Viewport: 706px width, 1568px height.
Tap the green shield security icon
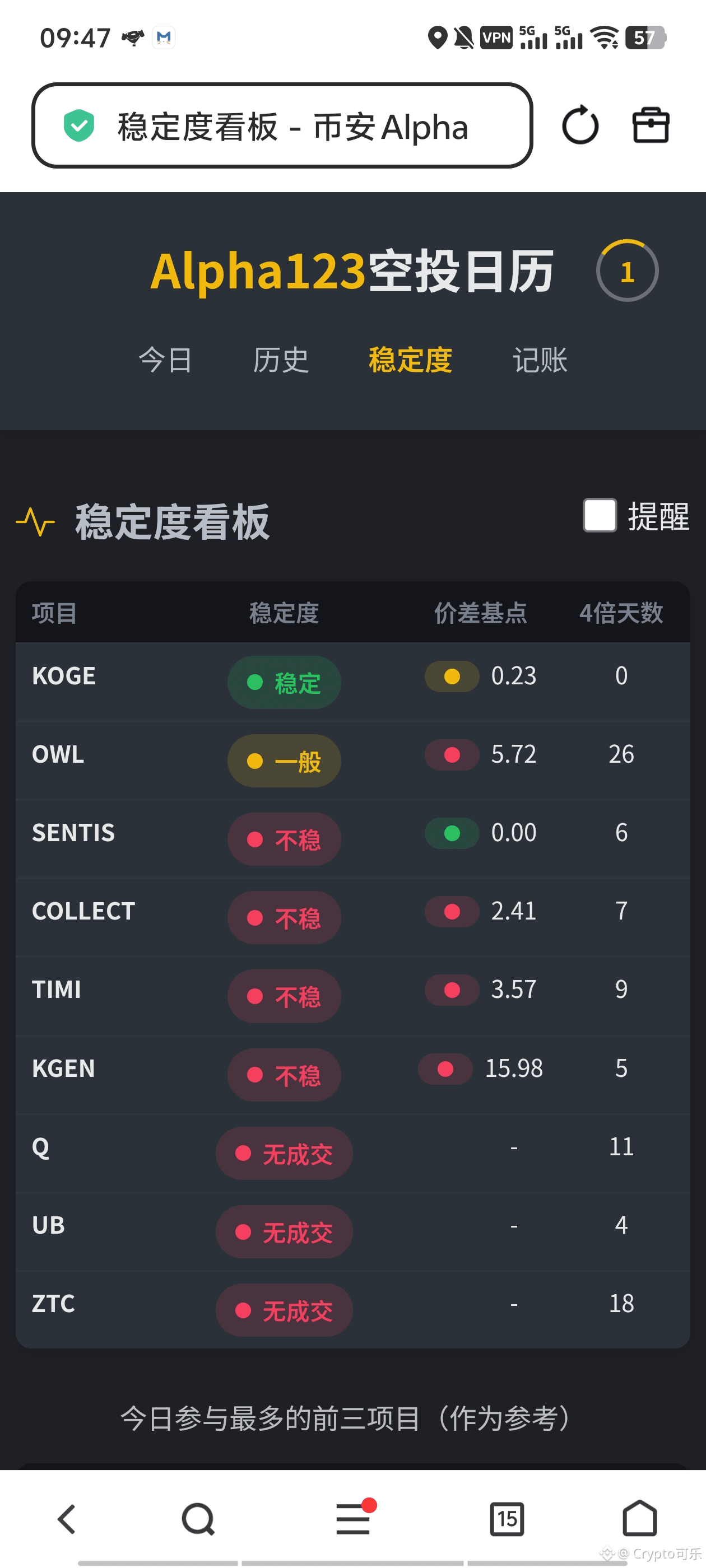[x=79, y=125]
